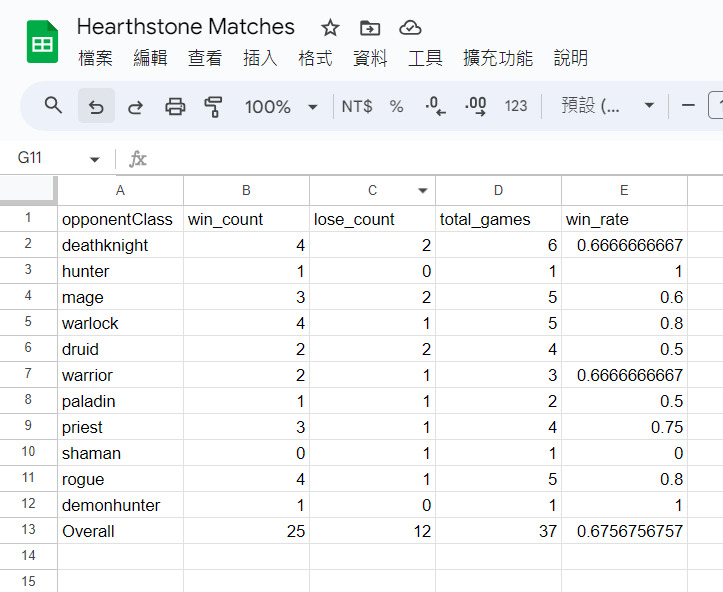Select column D header
Image resolution: width=723 pixels, height=592 pixels.
pos(498,190)
